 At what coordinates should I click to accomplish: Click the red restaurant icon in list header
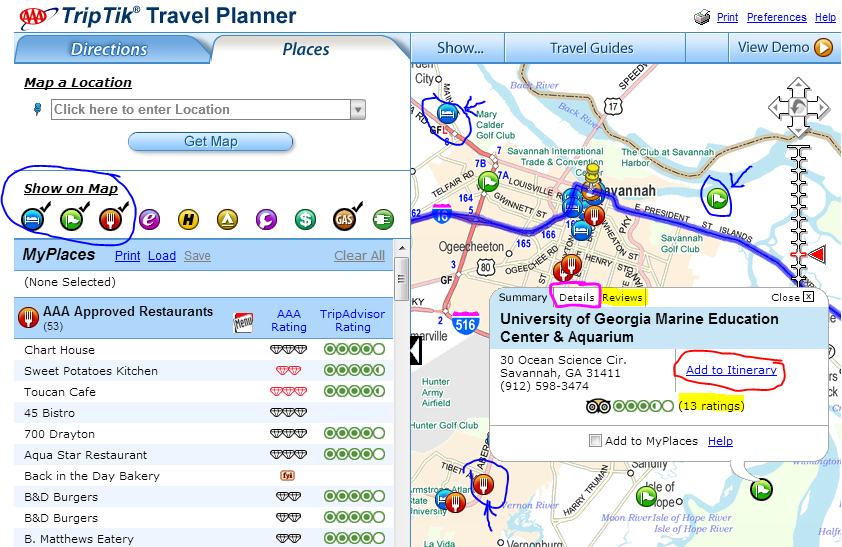(x=28, y=318)
